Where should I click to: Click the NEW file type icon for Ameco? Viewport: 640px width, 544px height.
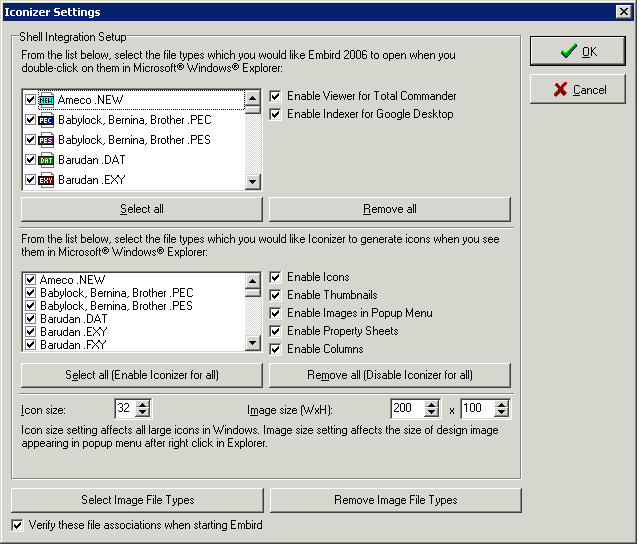46,100
